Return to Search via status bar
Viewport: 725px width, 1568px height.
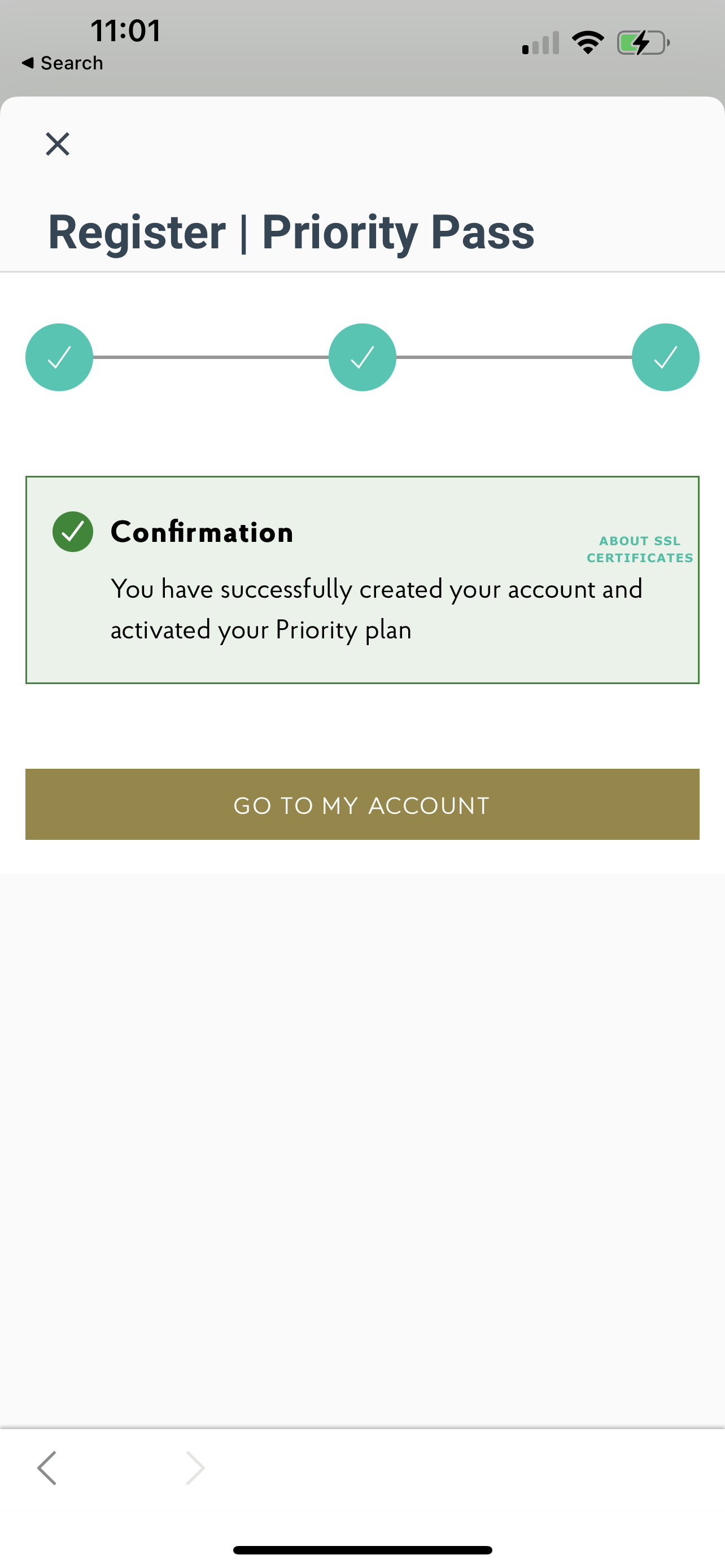pyautogui.click(x=63, y=63)
